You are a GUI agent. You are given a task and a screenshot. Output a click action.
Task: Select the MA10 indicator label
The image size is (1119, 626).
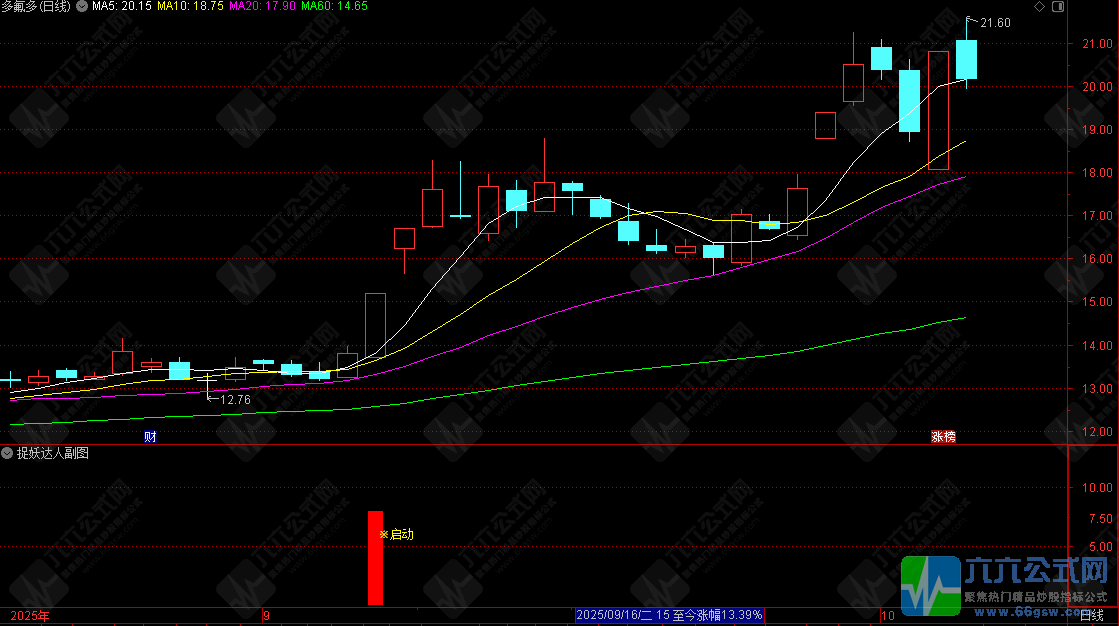coord(190,6)
